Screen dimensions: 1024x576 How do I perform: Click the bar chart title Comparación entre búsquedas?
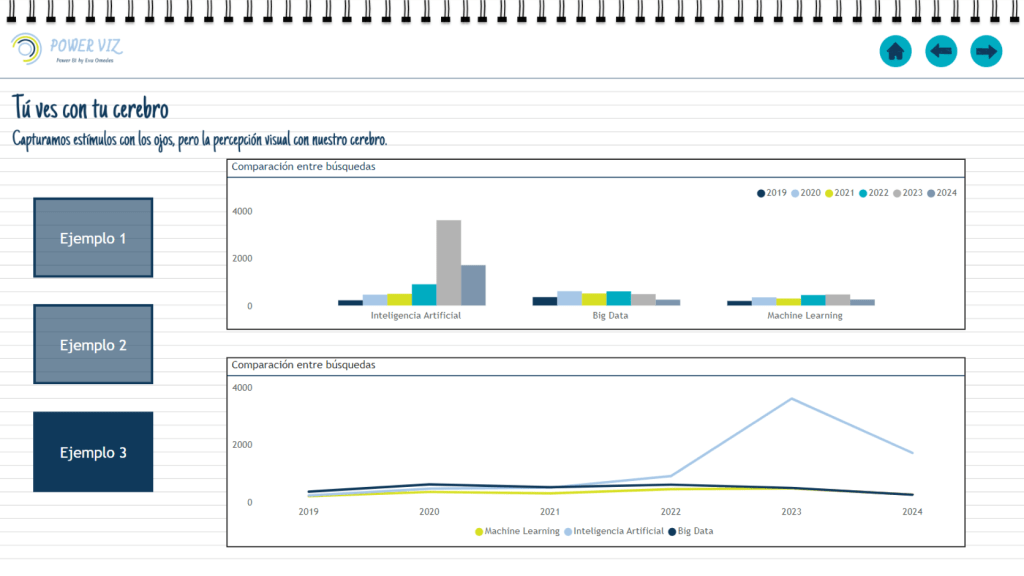pos(303,167)
